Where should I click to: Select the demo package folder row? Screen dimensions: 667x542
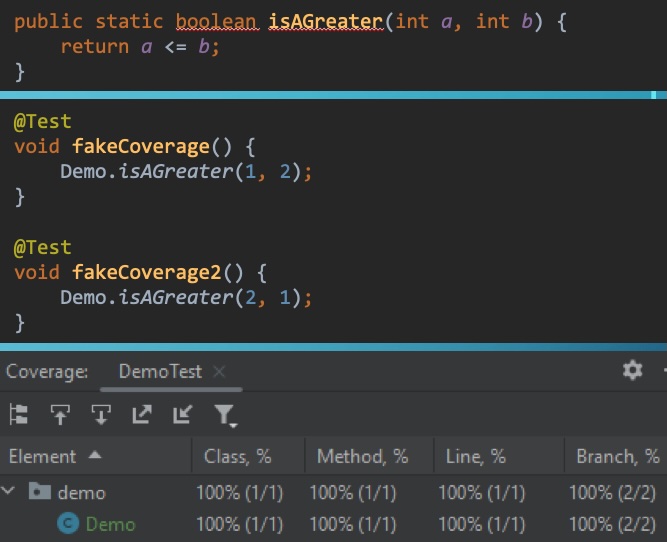tap(81, 492)
